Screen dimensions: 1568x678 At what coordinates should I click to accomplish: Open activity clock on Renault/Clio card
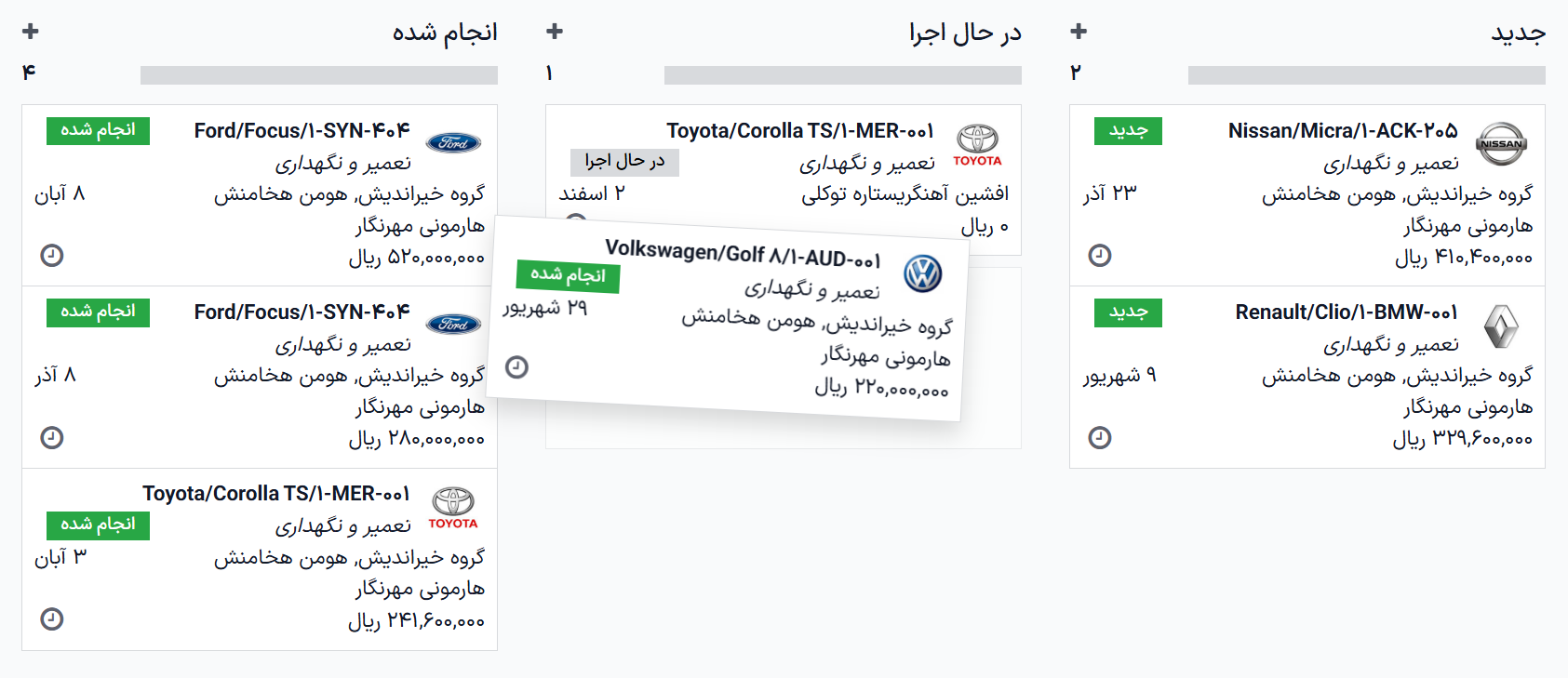(x=1100, y=437)
